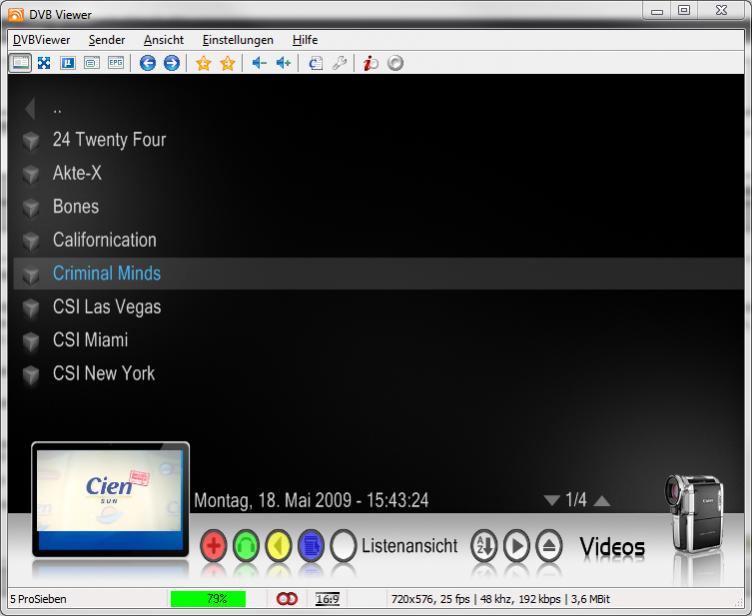Minimize the DVB Viewer window
Image resolution: width=752 pixels, height=616 pixels.
pos(657,11)
